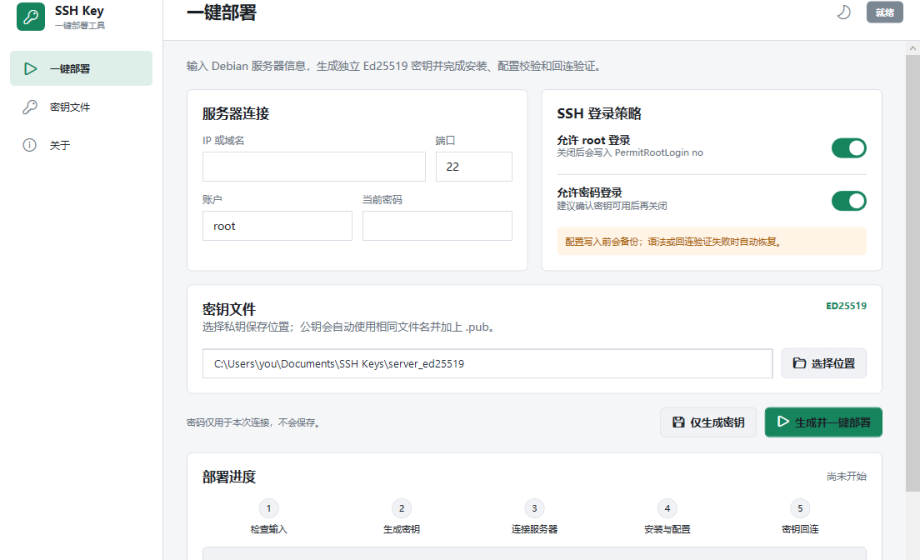Click the info icon beside 关于
The image size is (920, 560).
(29, 145)
